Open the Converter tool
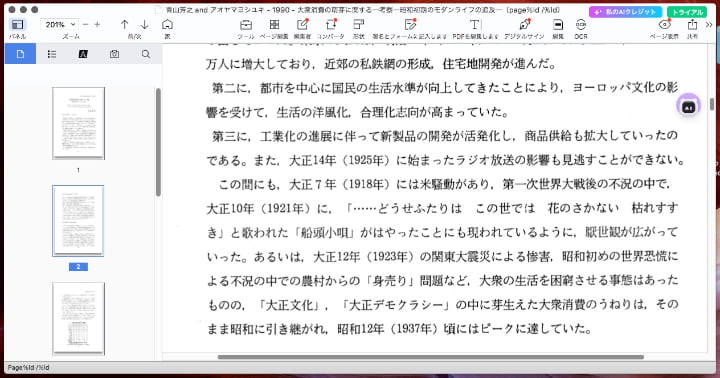Image resolution: width=720 pixels, height=378 pixels. tap(331, 25)
